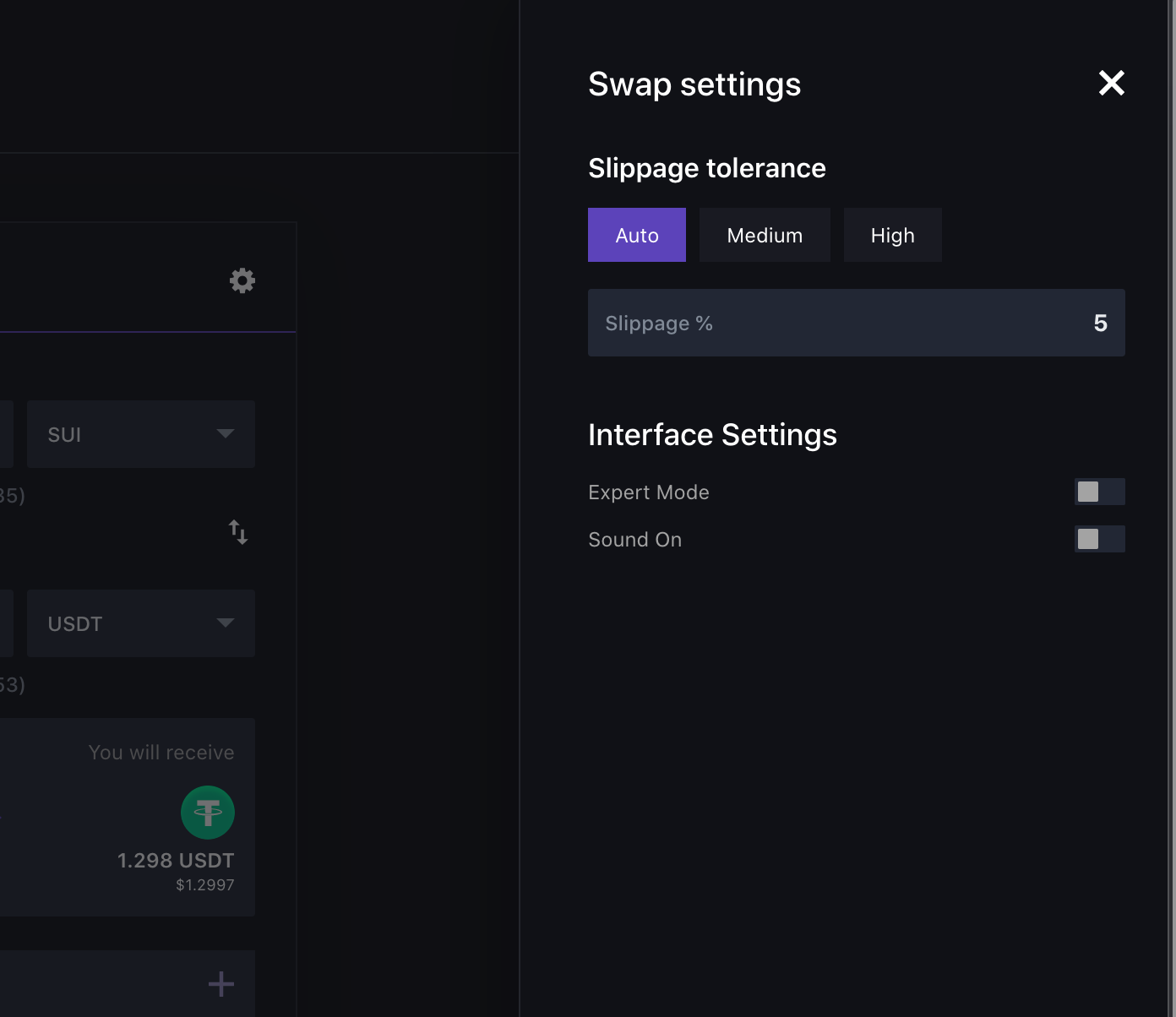Image resolution: width=1176 pixels, height=1017 pixels.
Task: Turn on the Sound On switch
Action: tap(1099, 539)
